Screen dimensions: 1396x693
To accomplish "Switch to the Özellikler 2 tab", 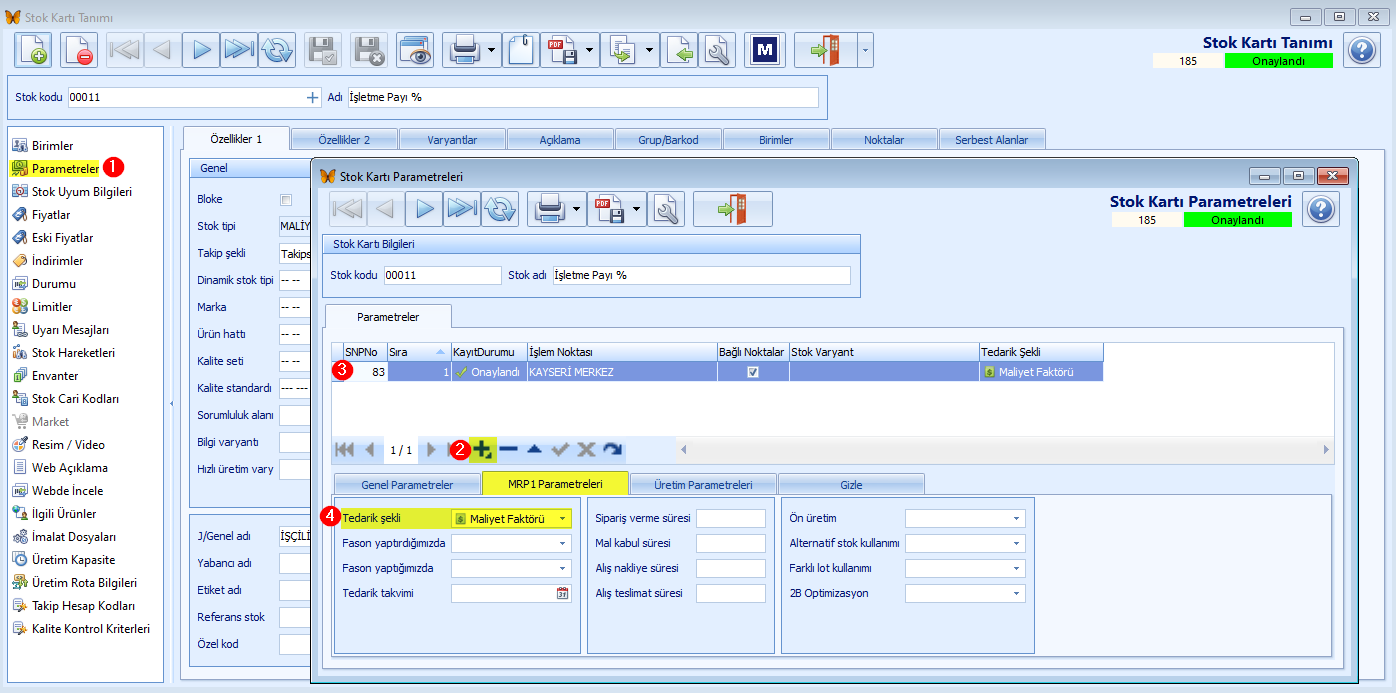I will (344, 140).
